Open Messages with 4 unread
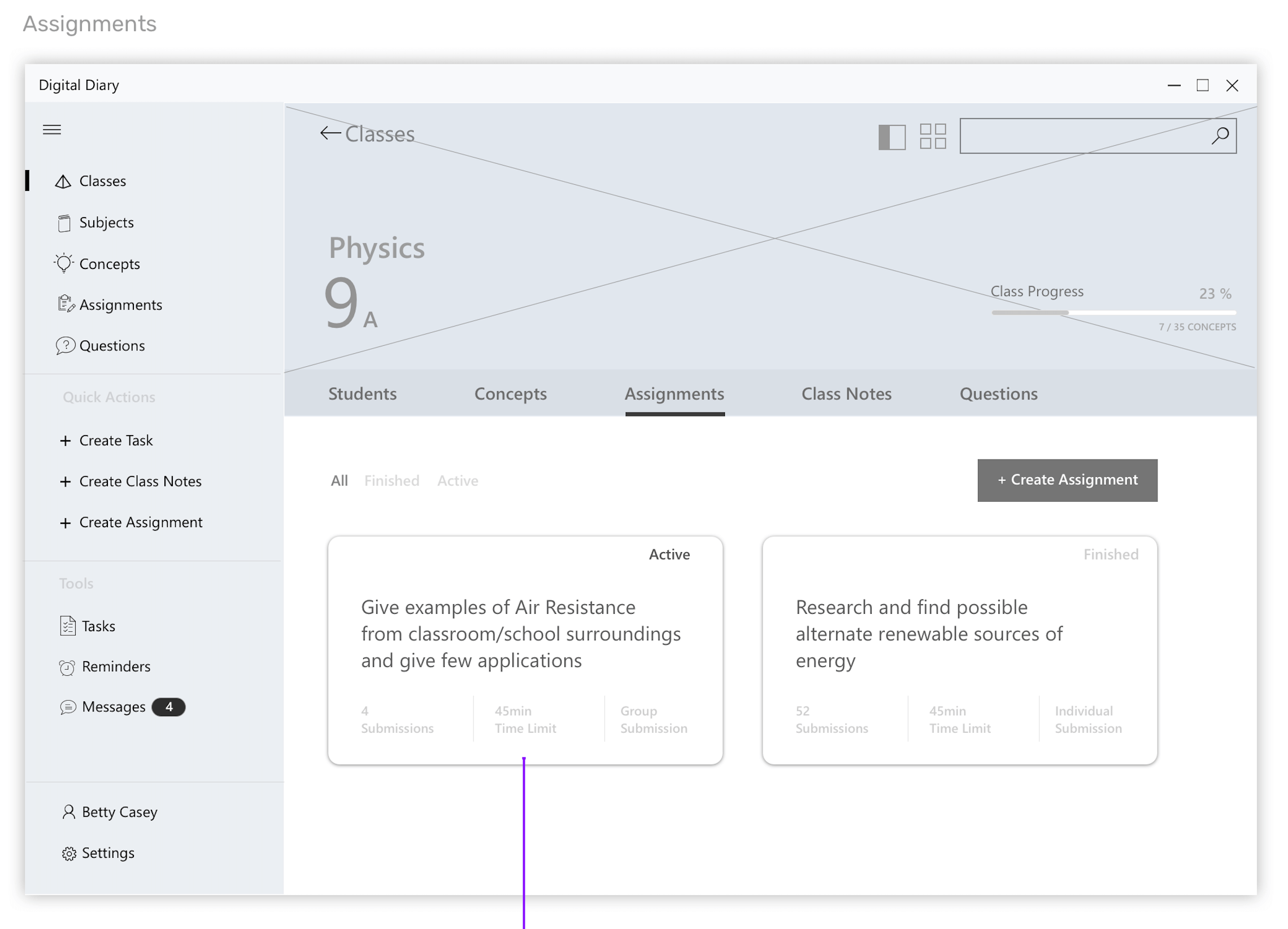The image size is (1288, 929). 114,707
